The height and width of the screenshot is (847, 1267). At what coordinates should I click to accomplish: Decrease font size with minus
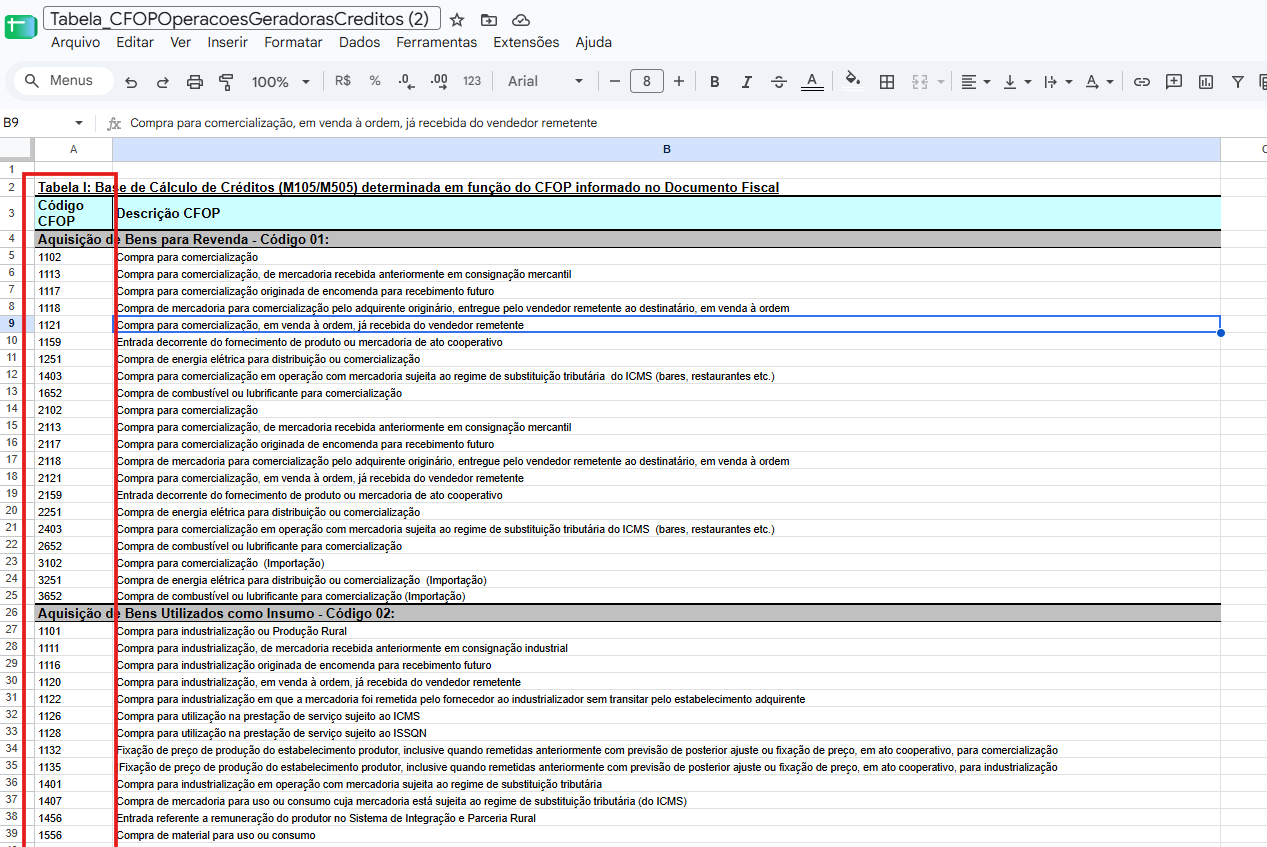615,81
